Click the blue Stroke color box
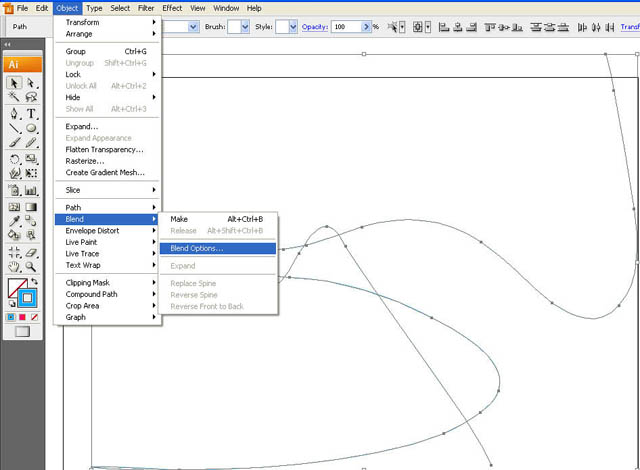 [x=27, y=298]
